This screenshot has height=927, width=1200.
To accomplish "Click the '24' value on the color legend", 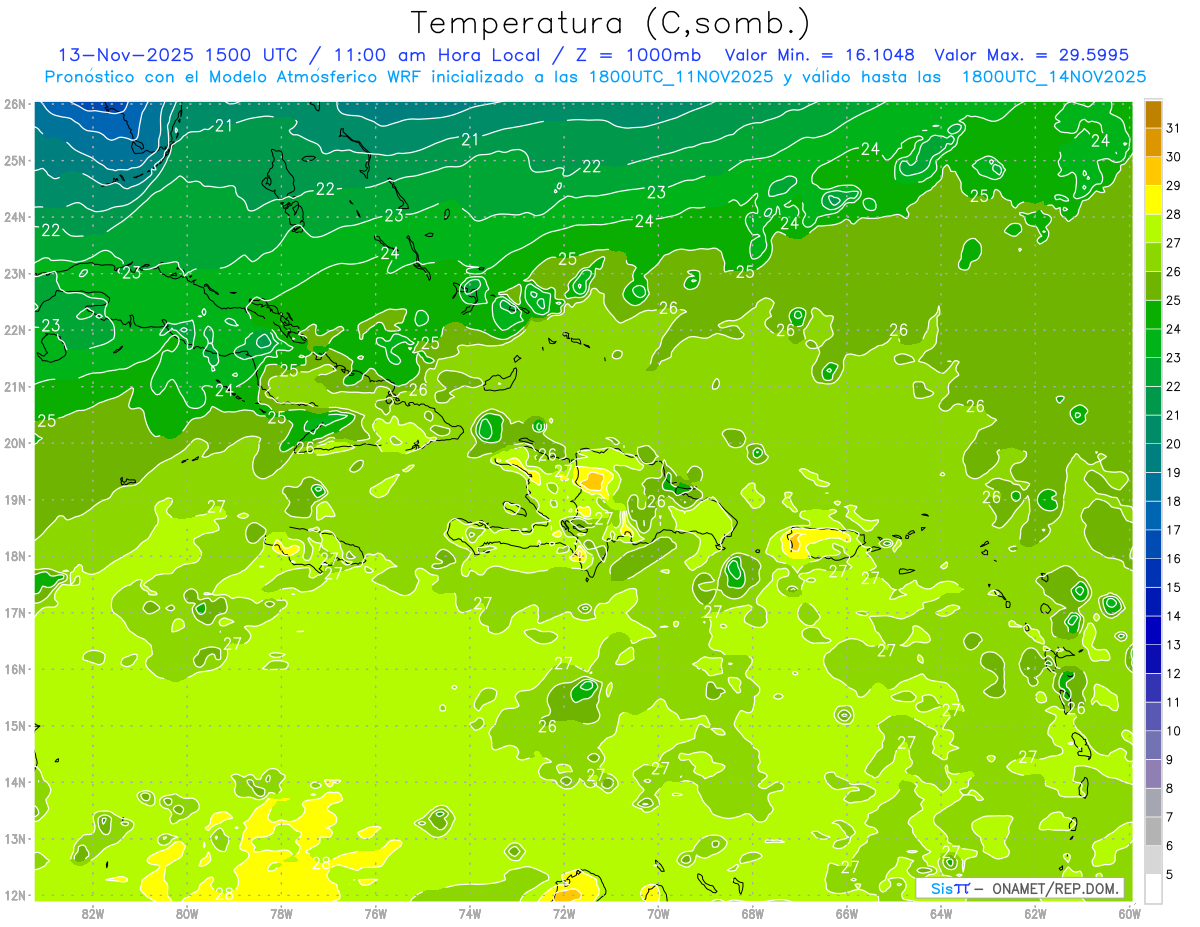I will (x=1174, y=329).
